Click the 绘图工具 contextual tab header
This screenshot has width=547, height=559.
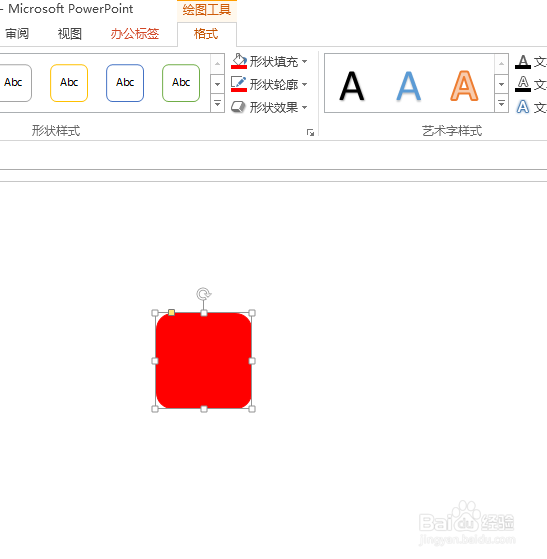tap(207, 10)
